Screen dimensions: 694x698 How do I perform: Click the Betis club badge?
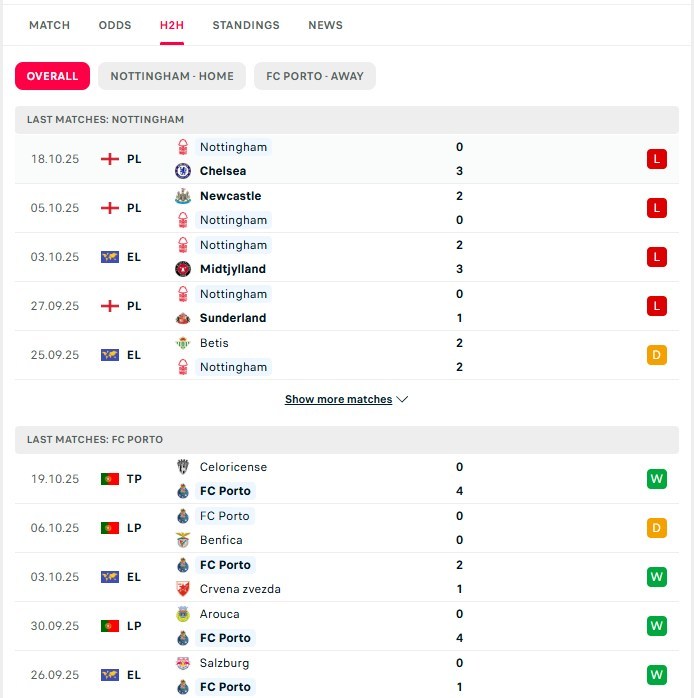(183, 343)
